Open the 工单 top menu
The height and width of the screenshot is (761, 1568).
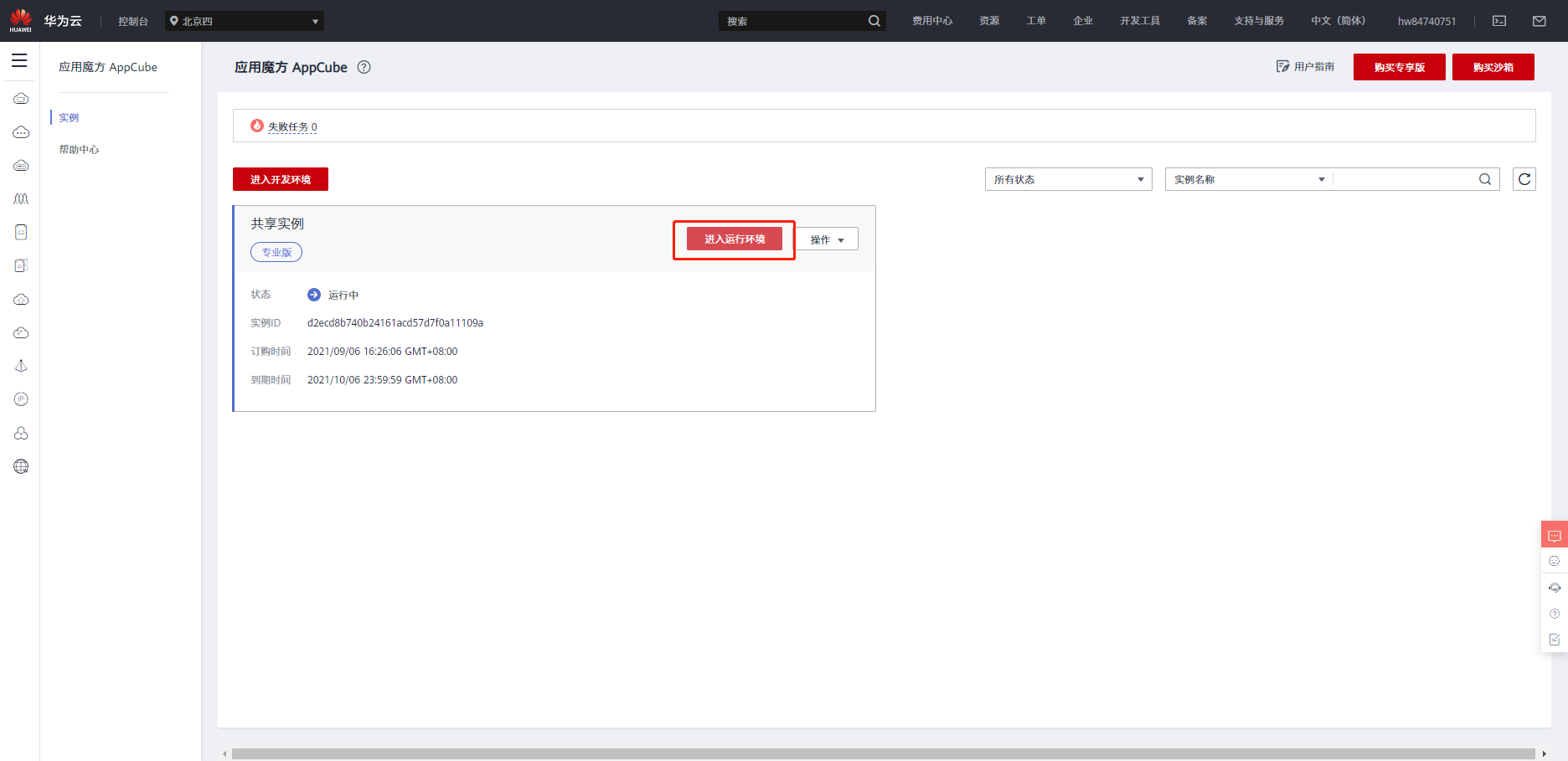point(1036,21)
